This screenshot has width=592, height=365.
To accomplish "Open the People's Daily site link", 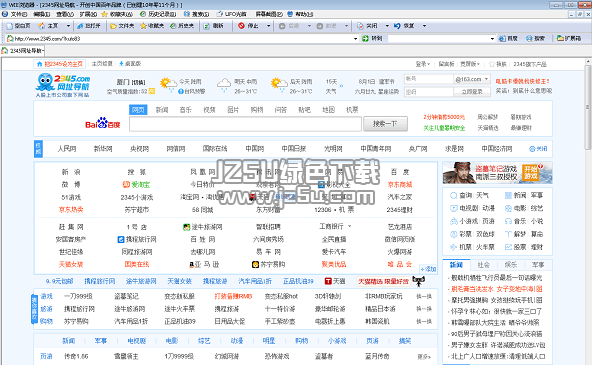I will [x=67, y=149].
